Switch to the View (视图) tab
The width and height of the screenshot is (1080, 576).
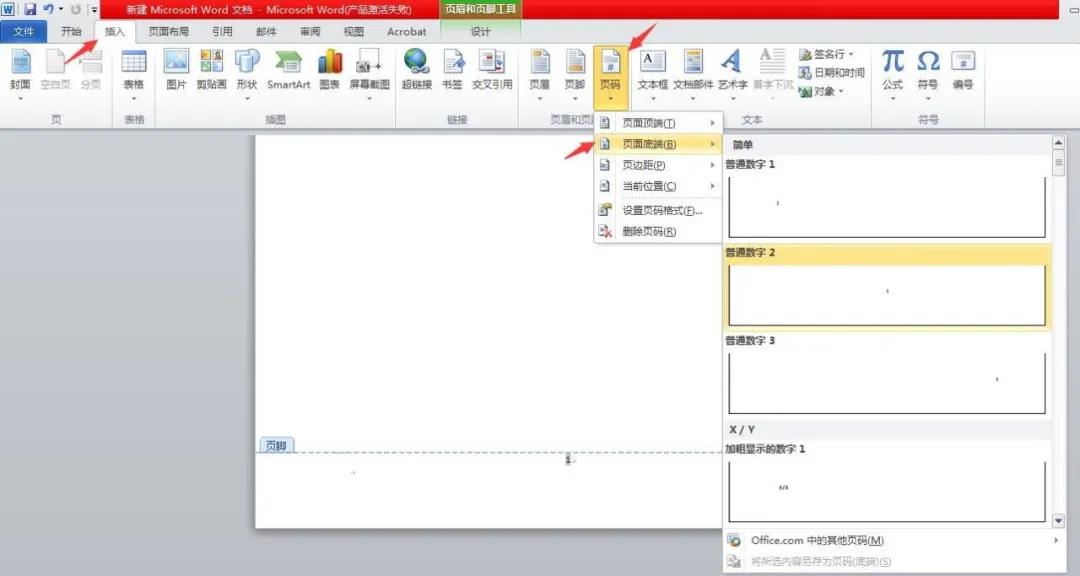[353, 32]
